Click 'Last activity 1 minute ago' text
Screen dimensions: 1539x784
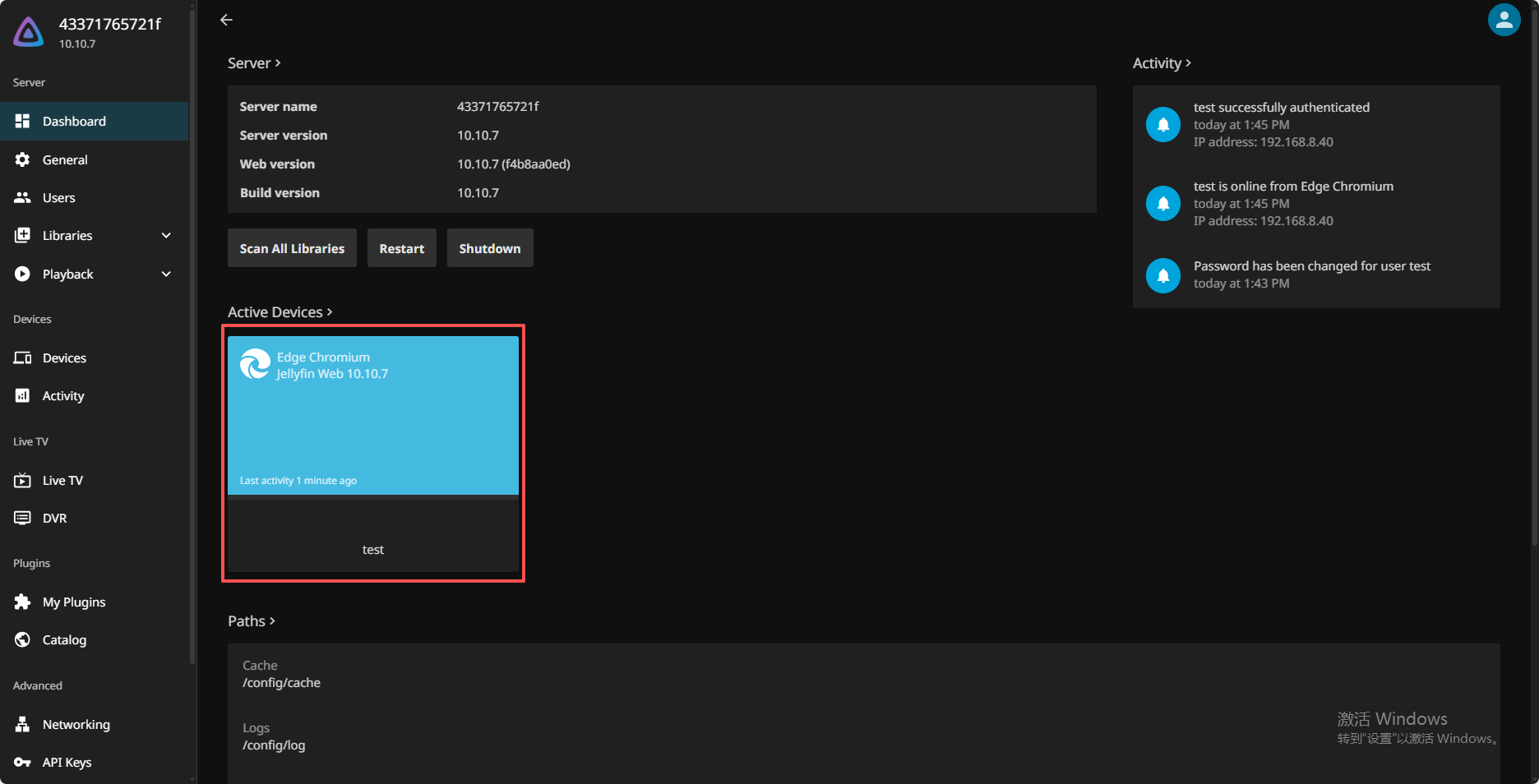[298, 481]
